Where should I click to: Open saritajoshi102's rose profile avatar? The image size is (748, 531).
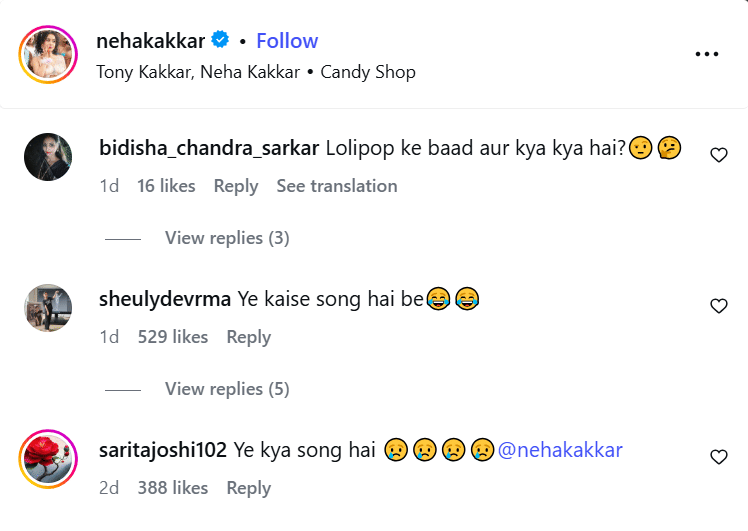pyautogui.click(x=47, y=458)
